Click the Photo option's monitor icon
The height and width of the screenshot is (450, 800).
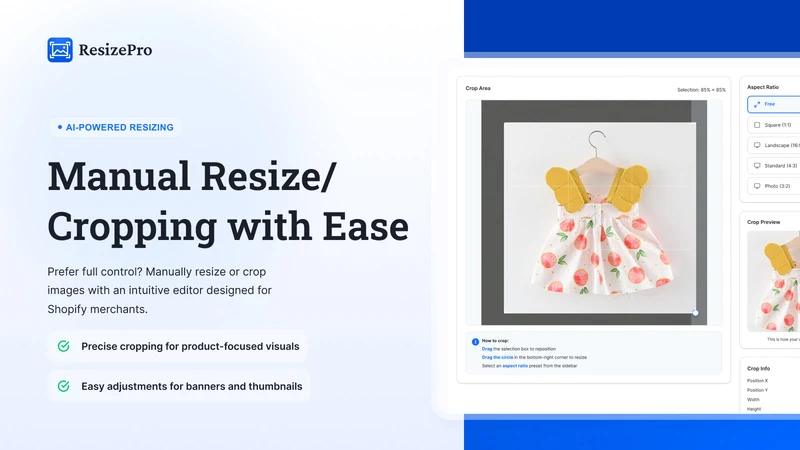[757, 186]
